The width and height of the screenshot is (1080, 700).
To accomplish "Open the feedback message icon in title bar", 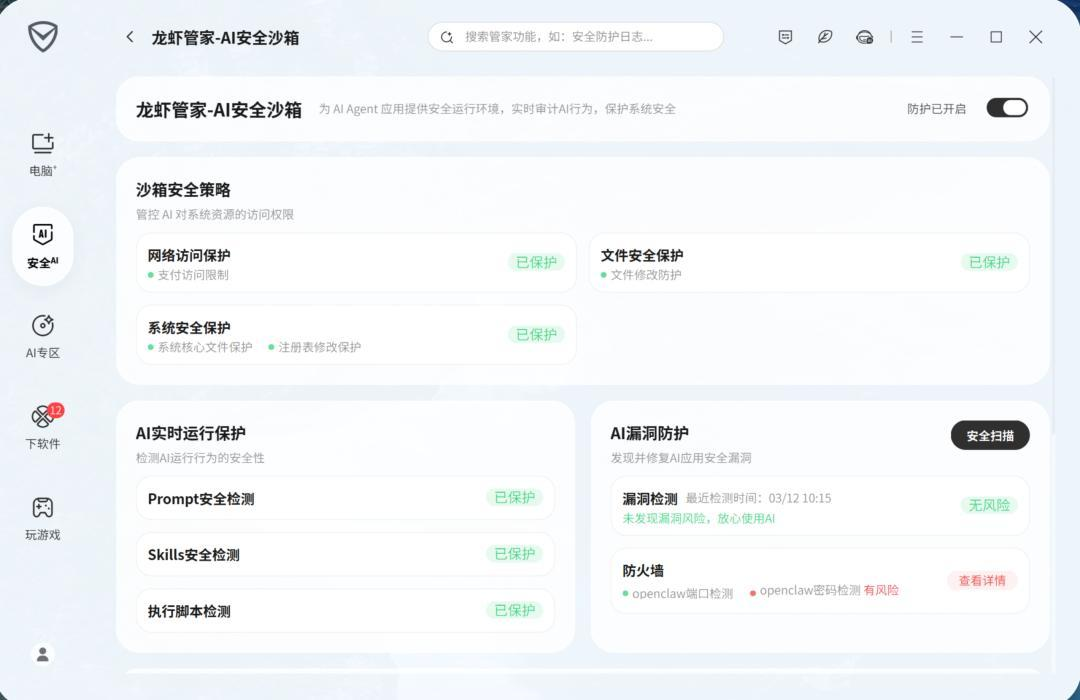I will [785, 36].
